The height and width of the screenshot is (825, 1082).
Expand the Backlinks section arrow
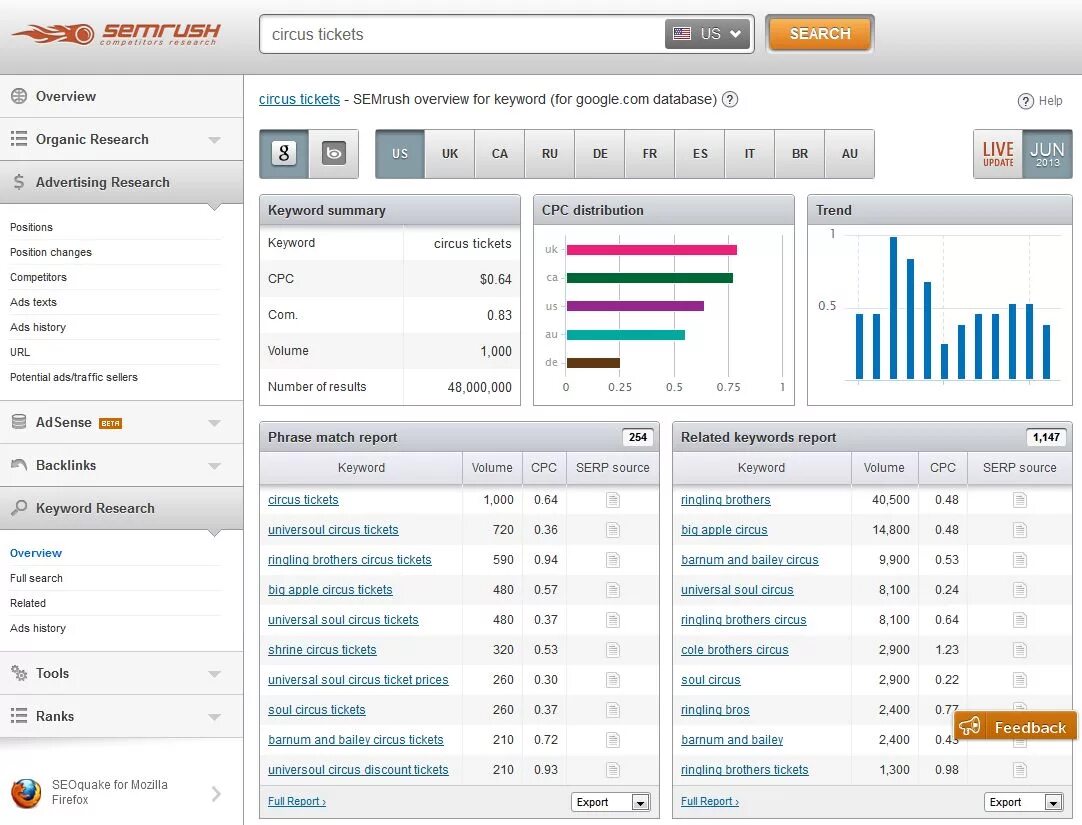pos(215,466)
